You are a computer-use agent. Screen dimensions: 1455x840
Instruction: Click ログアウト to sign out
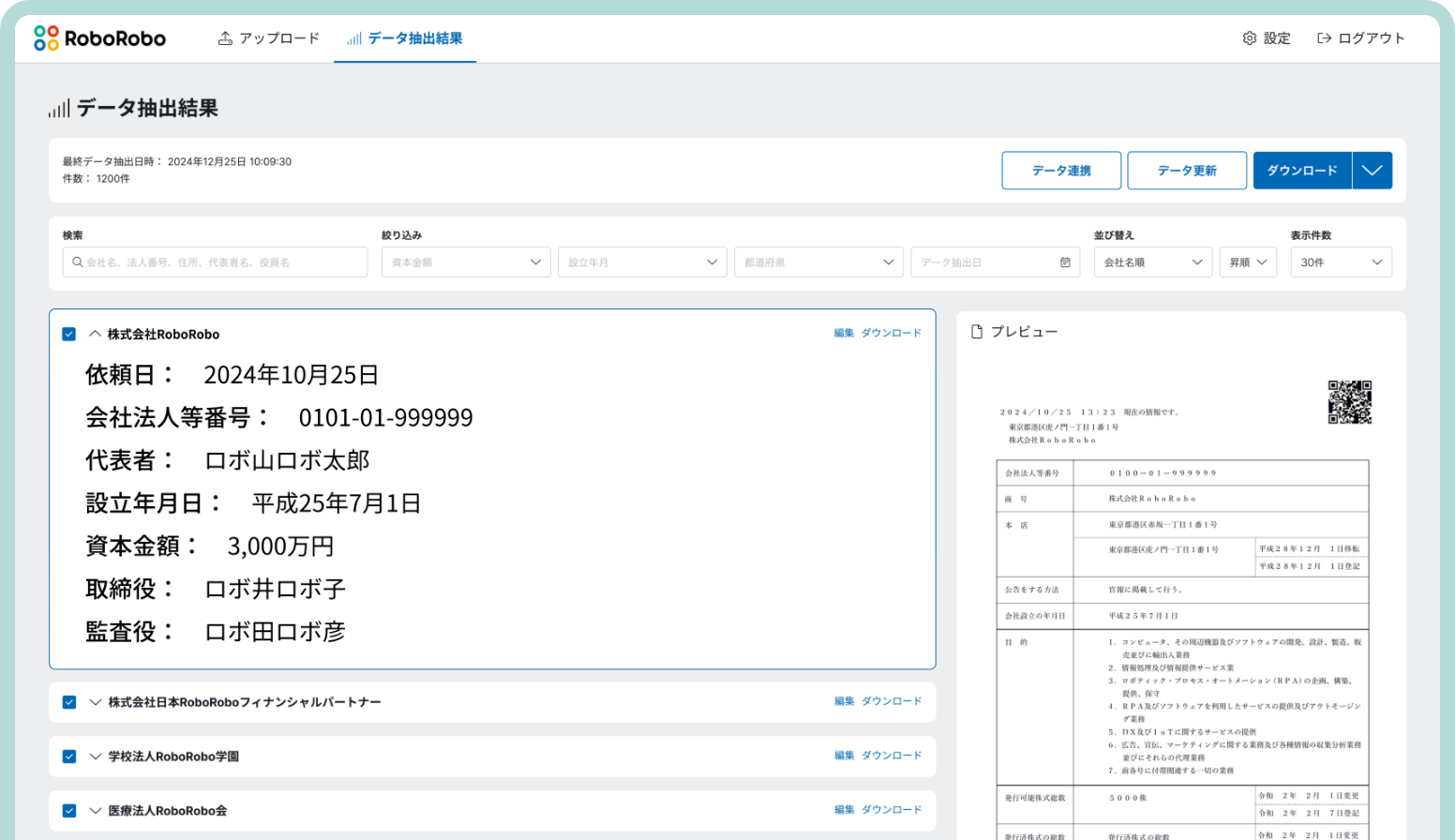[1361, 38]
